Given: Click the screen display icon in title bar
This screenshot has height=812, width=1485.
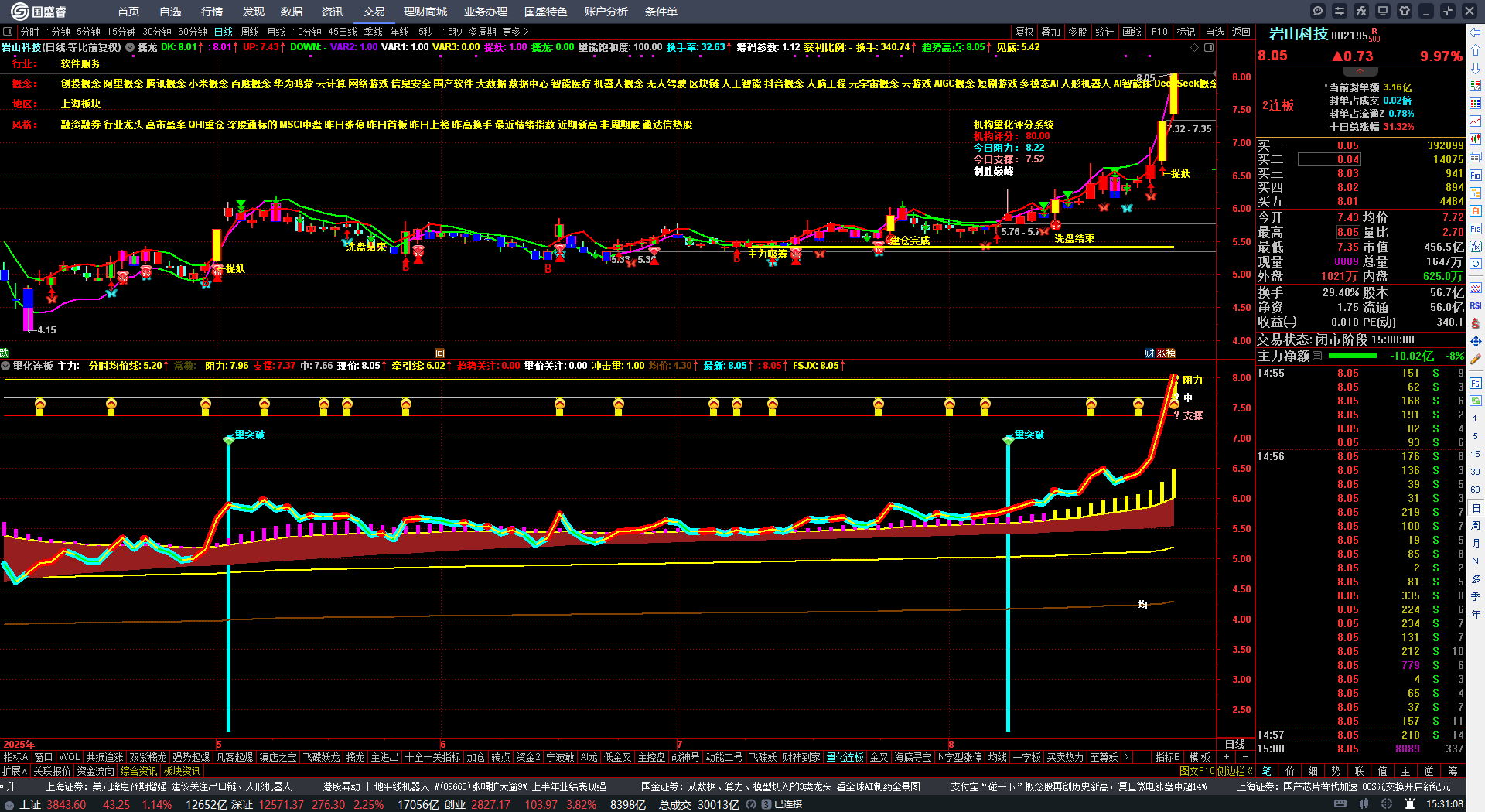Looking at the screenshot, I should click(x=1383, y=11).
